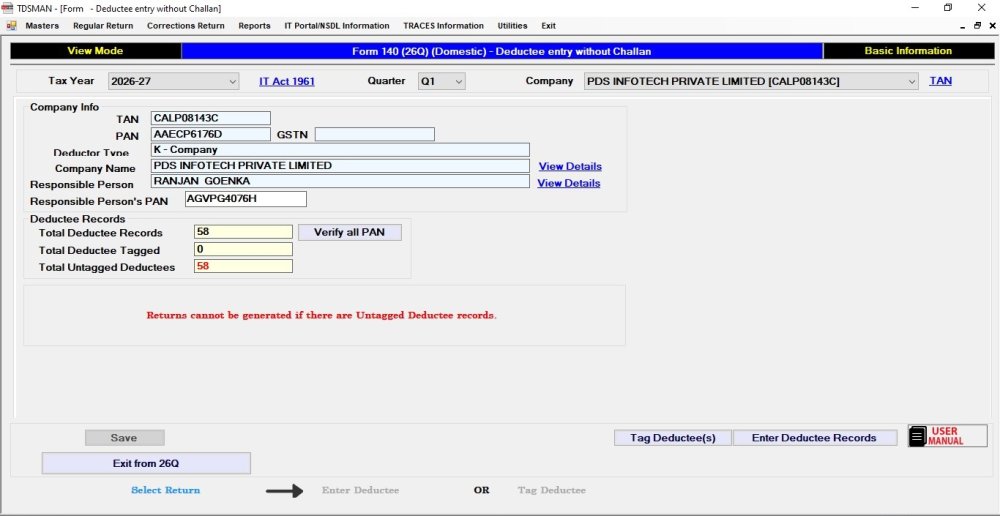Click Enter Deductee Records button
Image resolution: width=1000 pixels, height=516 pixels.
pyautogui.click(x=814, y=438)
